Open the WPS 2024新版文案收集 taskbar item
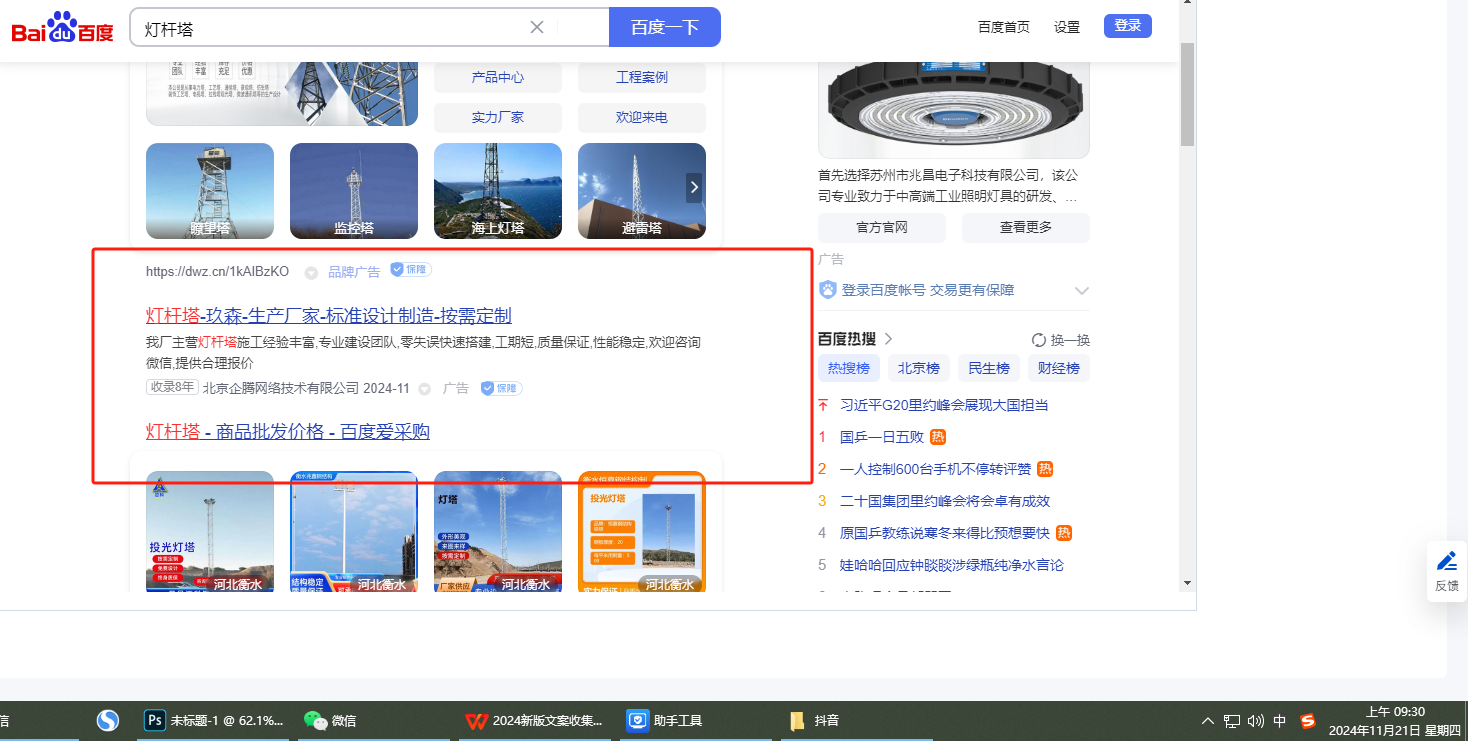The height and width of the screenshot is (741, 1468). point(535,720)
